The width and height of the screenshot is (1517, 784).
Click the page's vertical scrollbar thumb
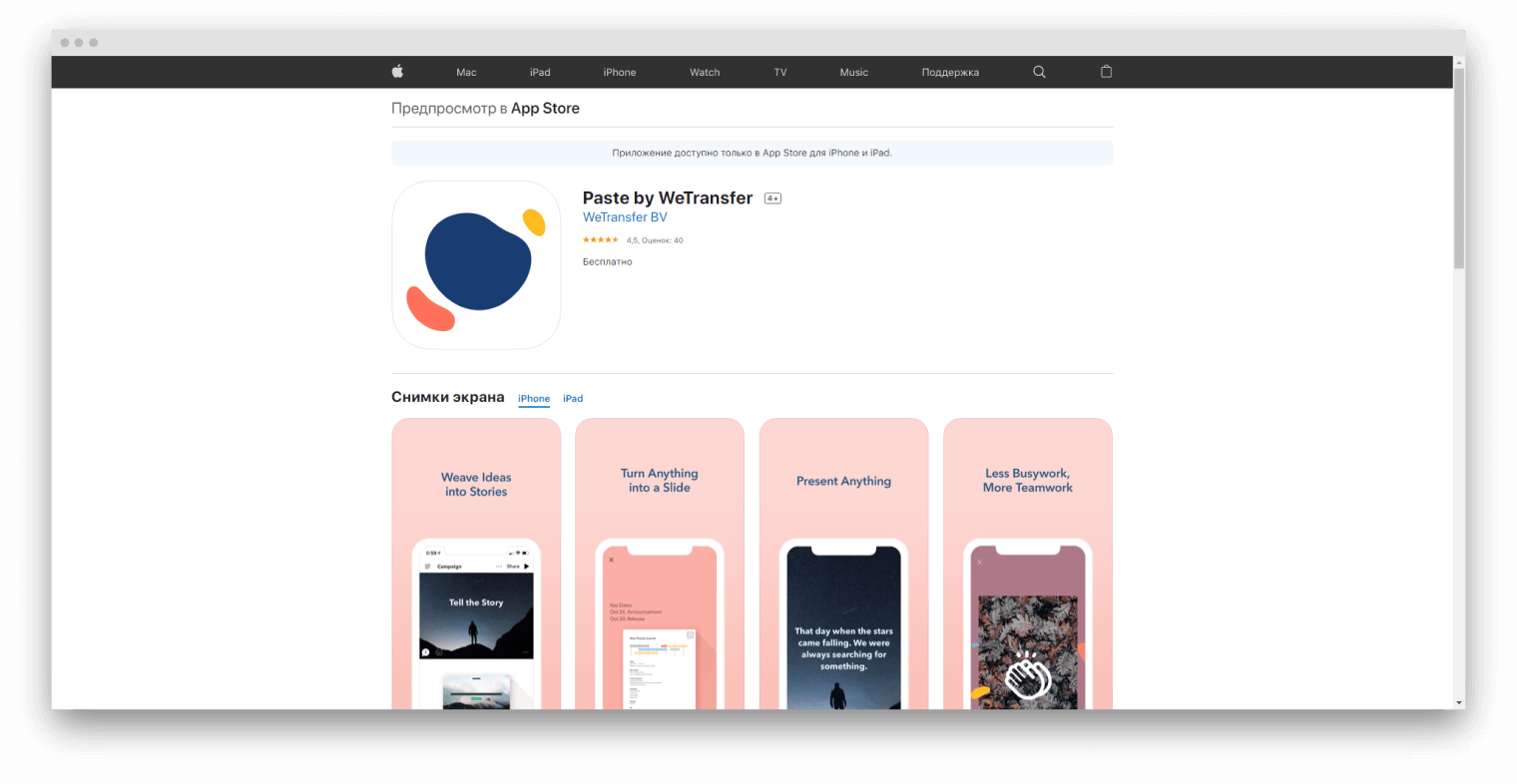click(x=1459, y=168)
